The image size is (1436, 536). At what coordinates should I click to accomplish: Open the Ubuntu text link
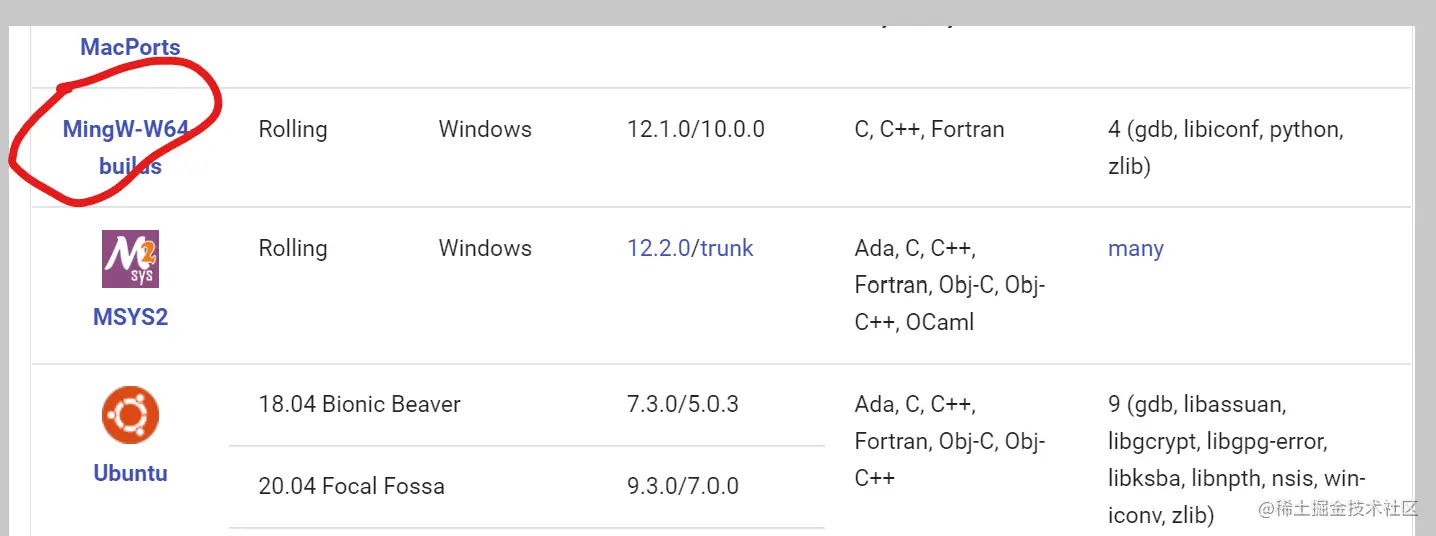pyautogui.click(x=130, y=473)
